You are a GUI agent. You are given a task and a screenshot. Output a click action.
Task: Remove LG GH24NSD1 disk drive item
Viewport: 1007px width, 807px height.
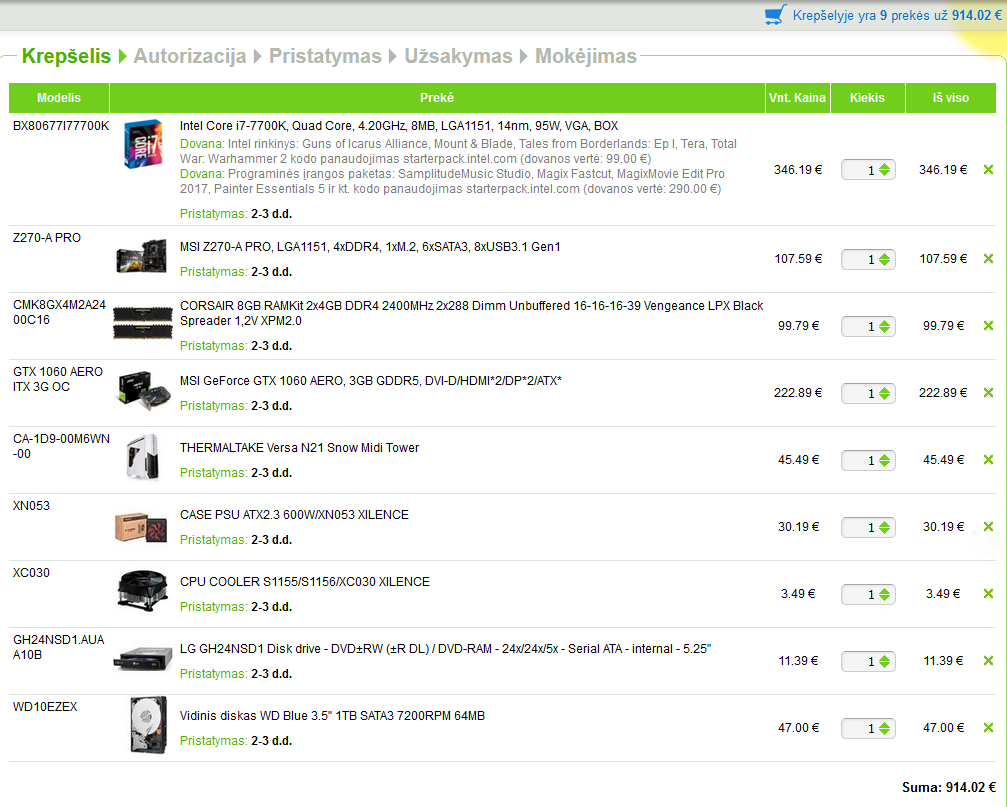click(988, 661)
